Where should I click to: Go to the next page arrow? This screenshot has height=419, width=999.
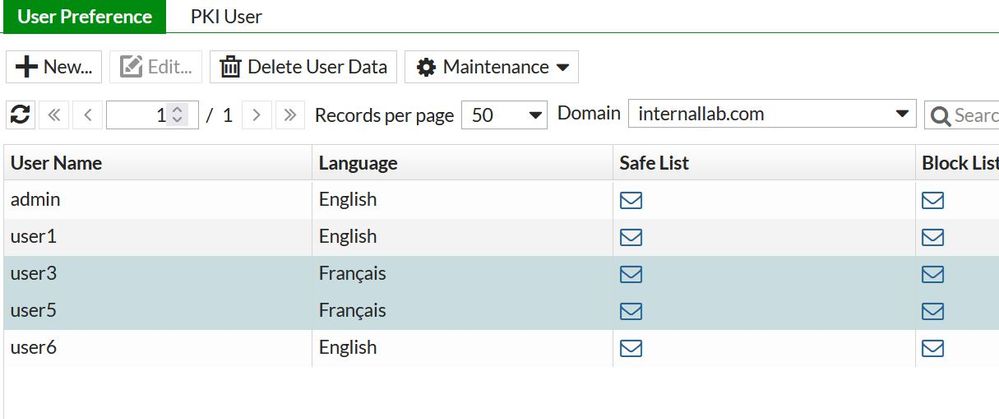tap(257, 115)
